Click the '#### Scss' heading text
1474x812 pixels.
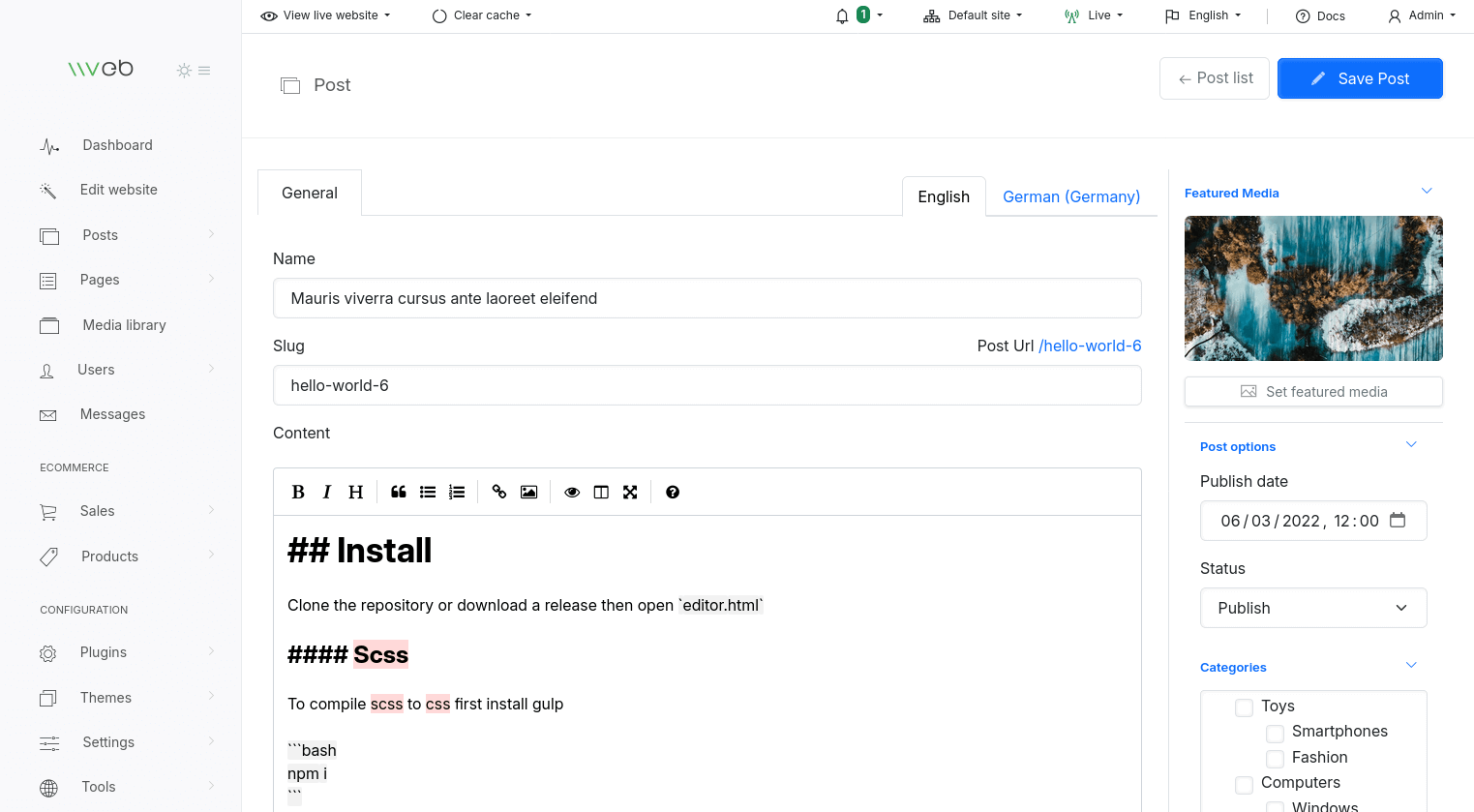coord(348,655)
